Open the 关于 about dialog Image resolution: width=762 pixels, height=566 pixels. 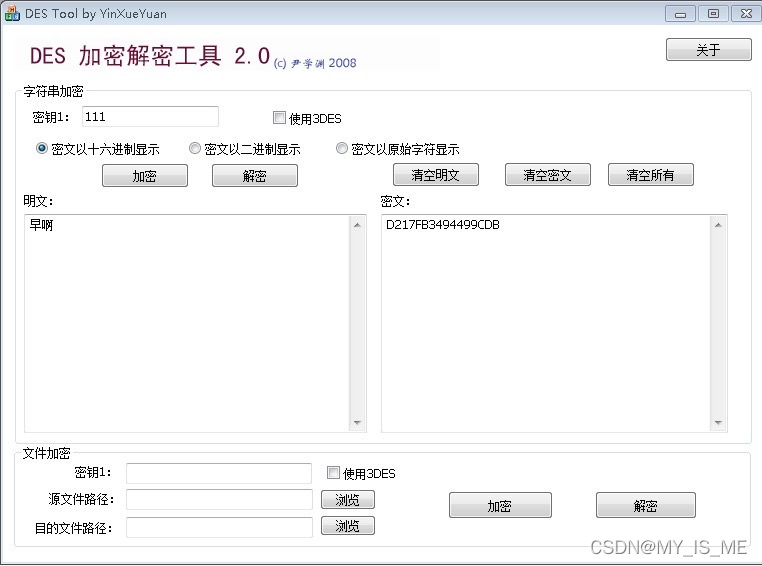tap(709, 50)
